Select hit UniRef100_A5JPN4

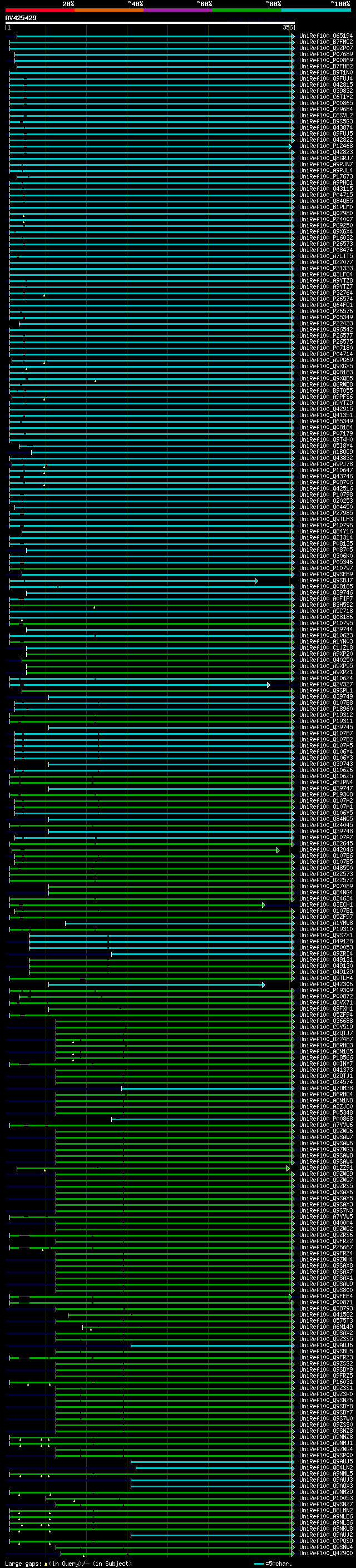[326, 783]
